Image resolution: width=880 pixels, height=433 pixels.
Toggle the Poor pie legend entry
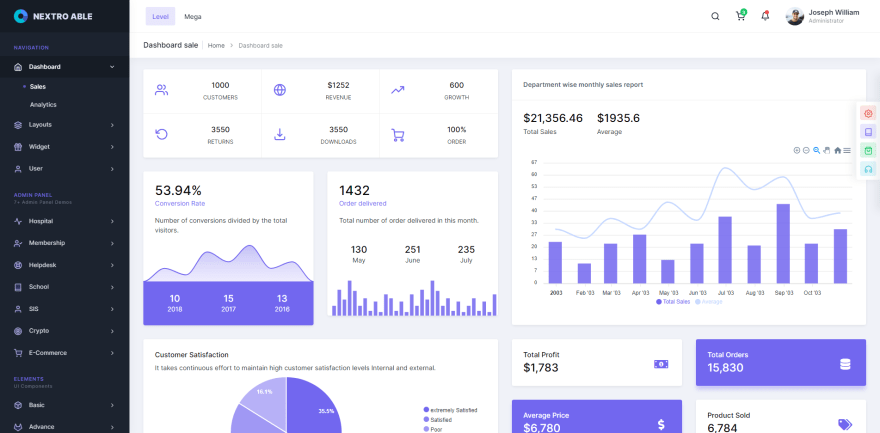[x=433, y=429]
